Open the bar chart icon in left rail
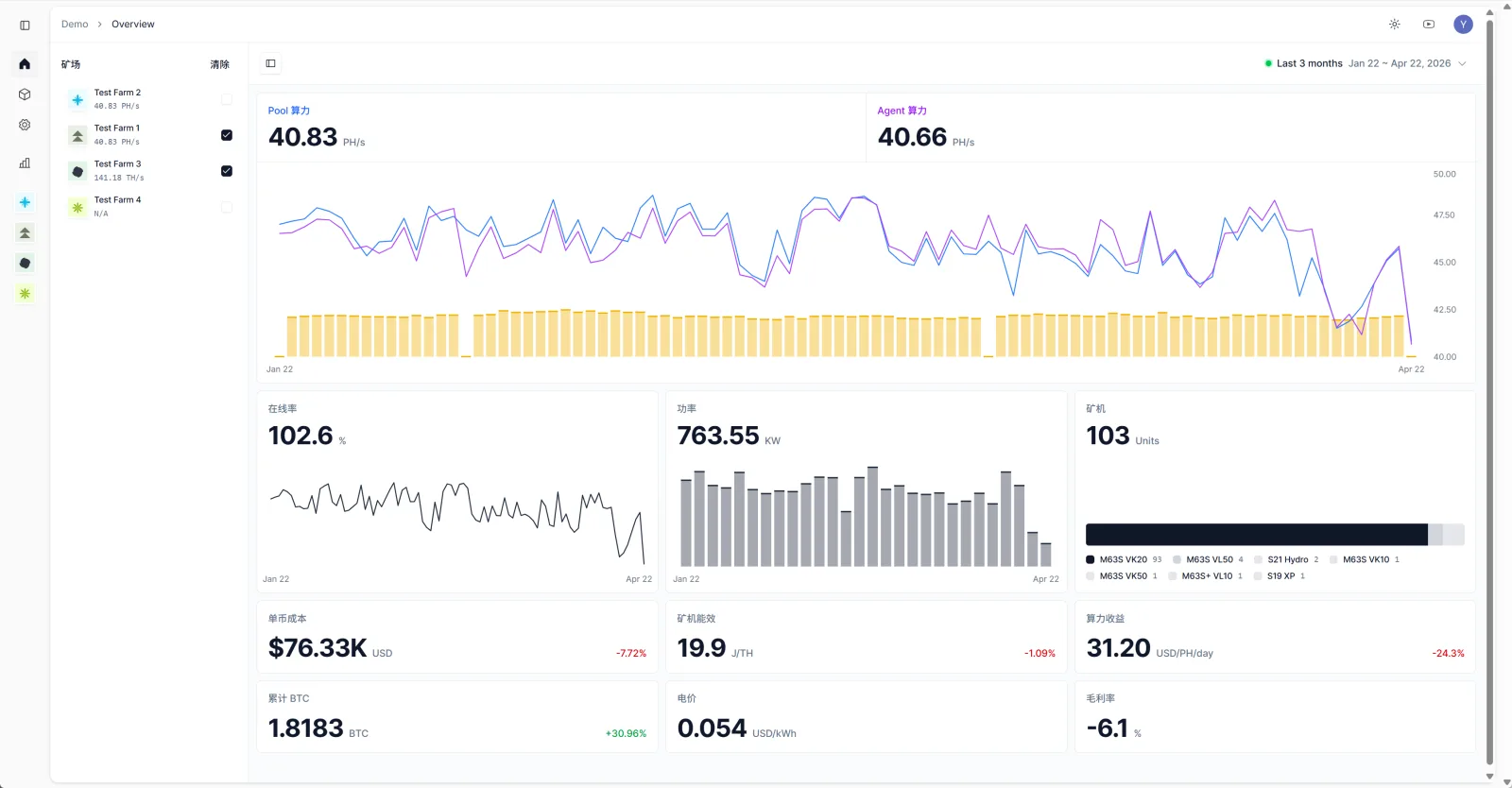The image size is (1512, 788). coord(25,163)
